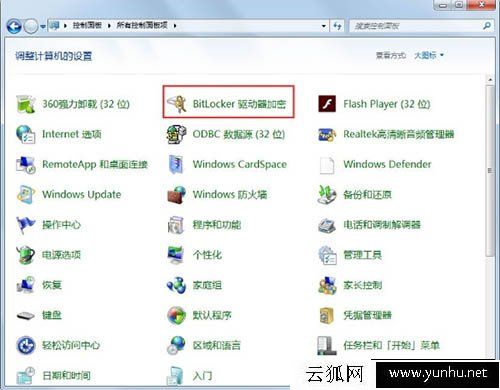The height and width of the screenshot is (390, 500).
Task: Click the scrollbar up arrow
Action: tap(490, 80)
